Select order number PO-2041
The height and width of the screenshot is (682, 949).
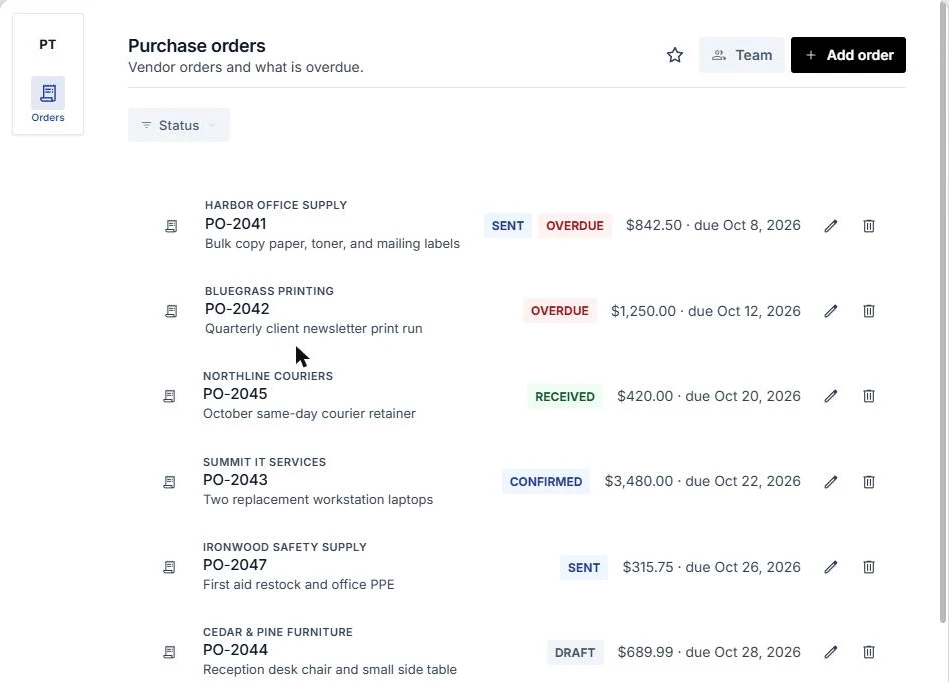point(235,224)
